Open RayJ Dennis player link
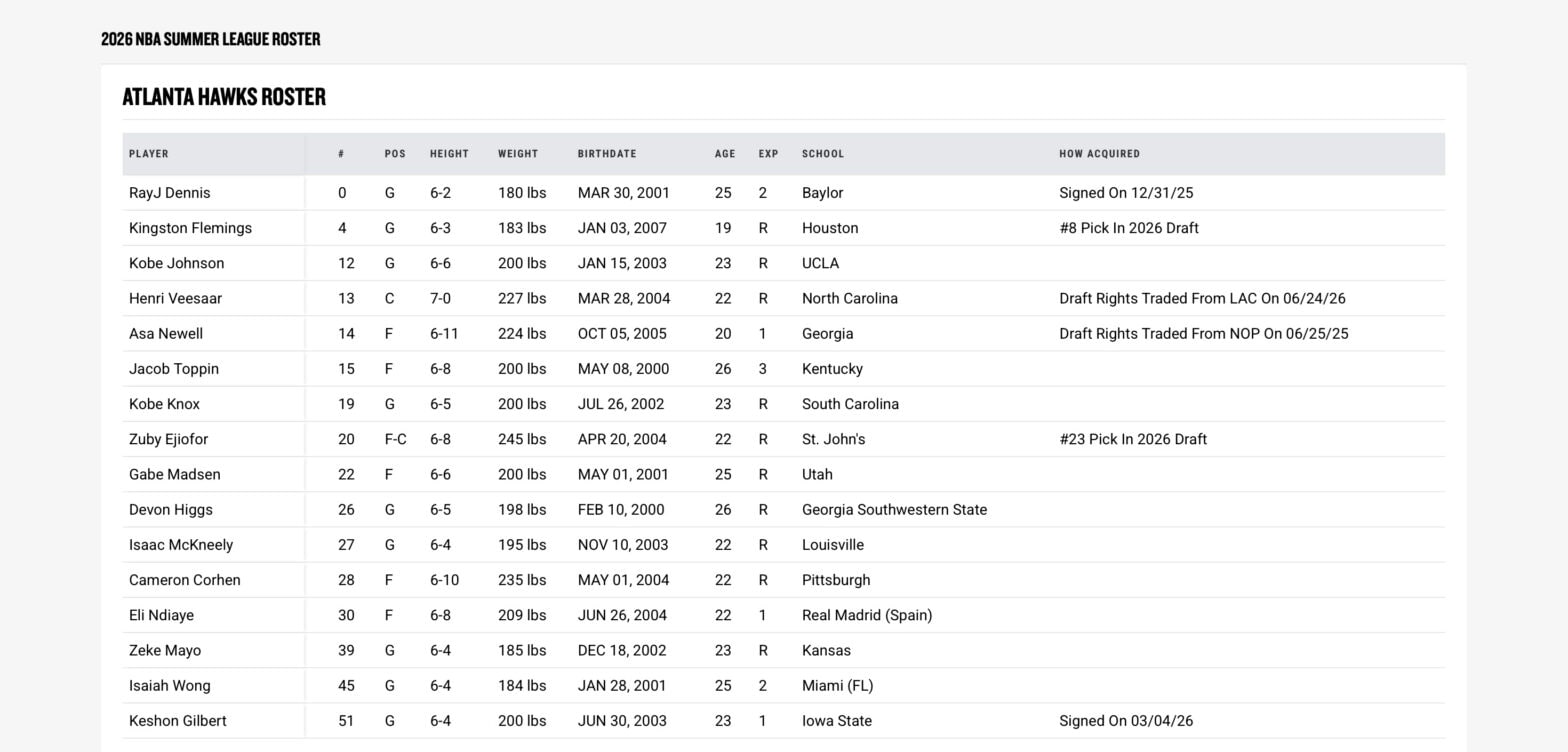1568x752 pixels. pyautogui.click(x=169, y=193)
